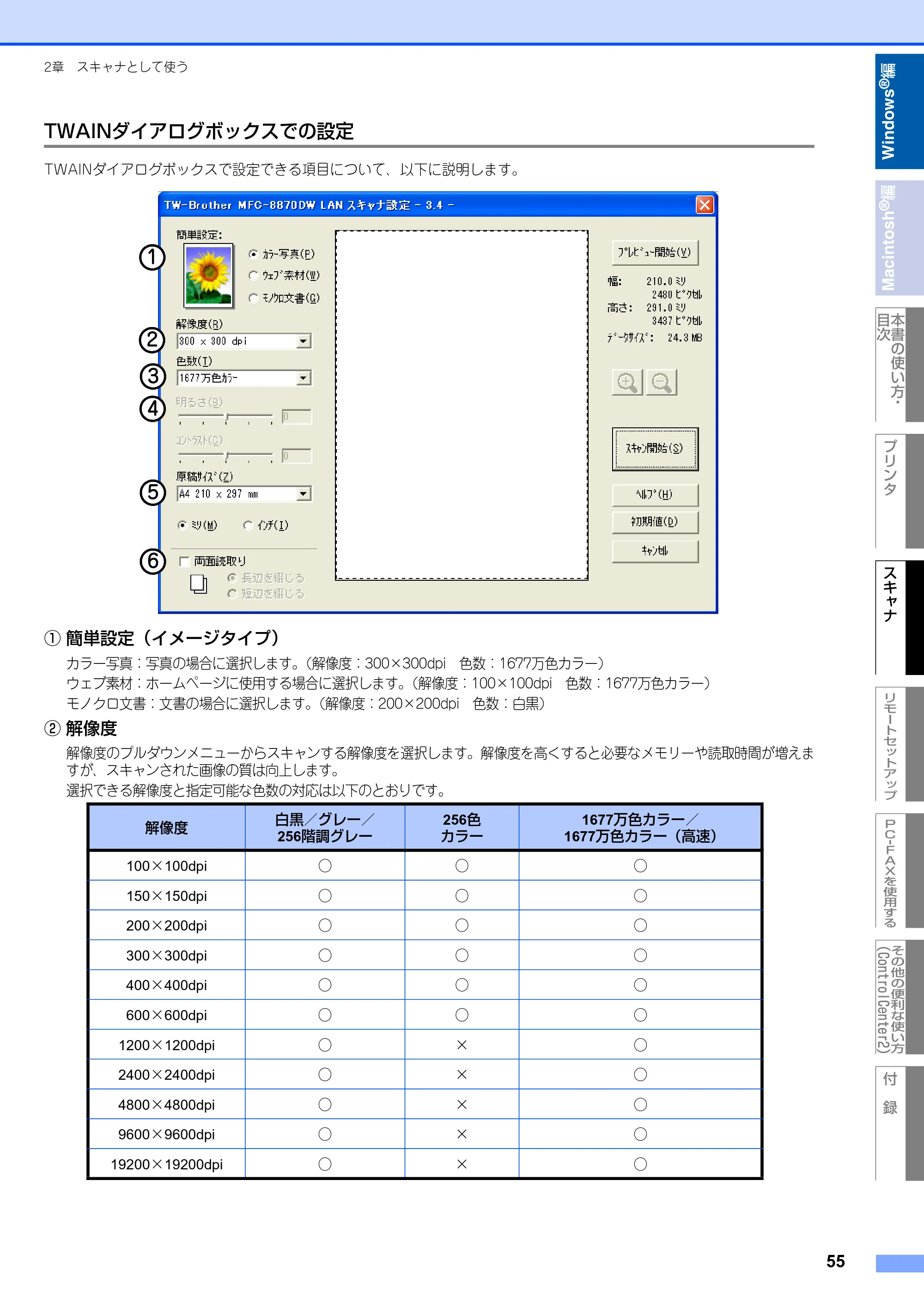Click the 解像度 table column header
Image resolution: width=924 pixels, height=1308 pixels.
coord(166,828)
